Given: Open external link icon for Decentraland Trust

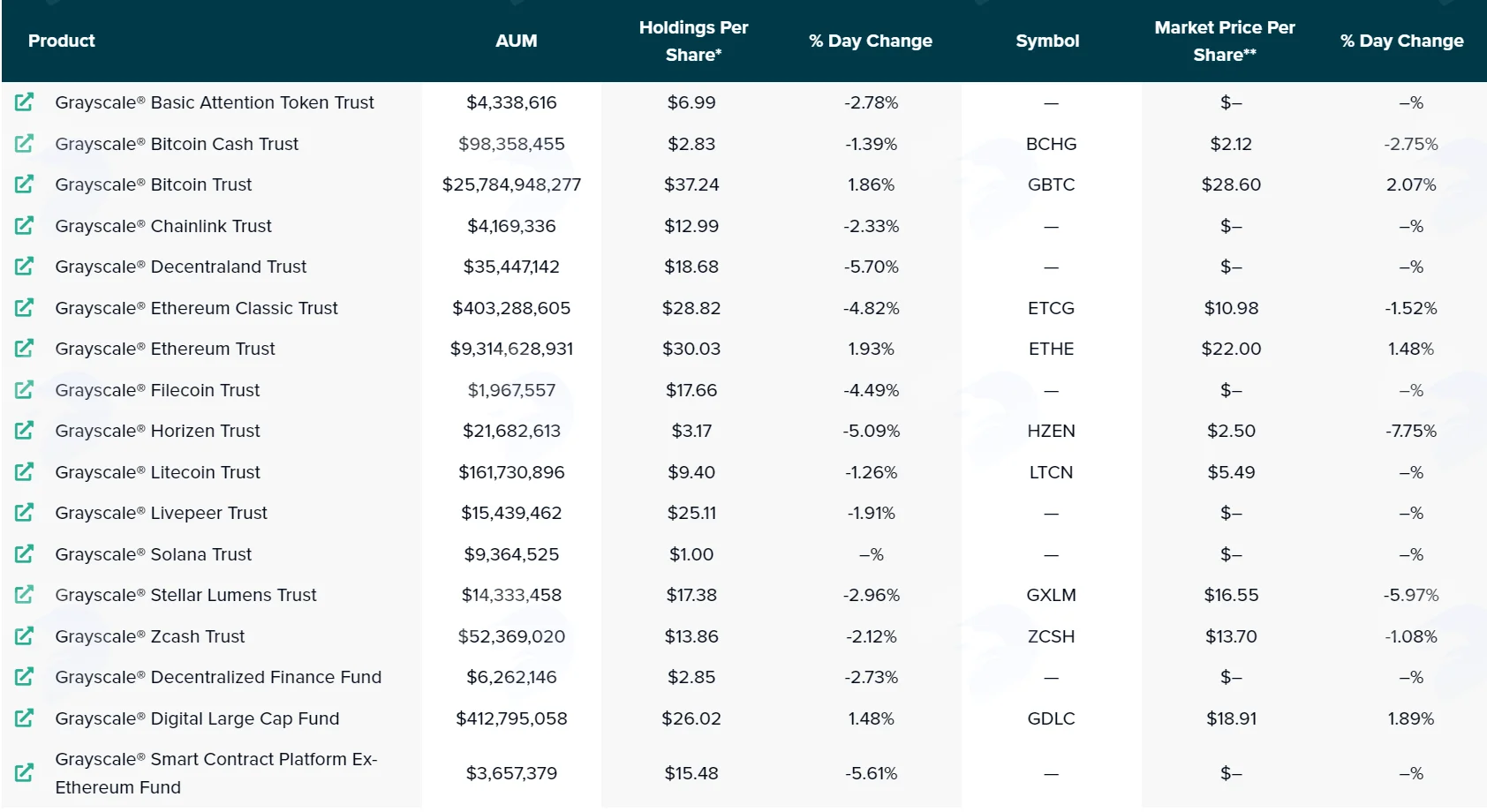Looking at the screenshot, I should (24, 267).
